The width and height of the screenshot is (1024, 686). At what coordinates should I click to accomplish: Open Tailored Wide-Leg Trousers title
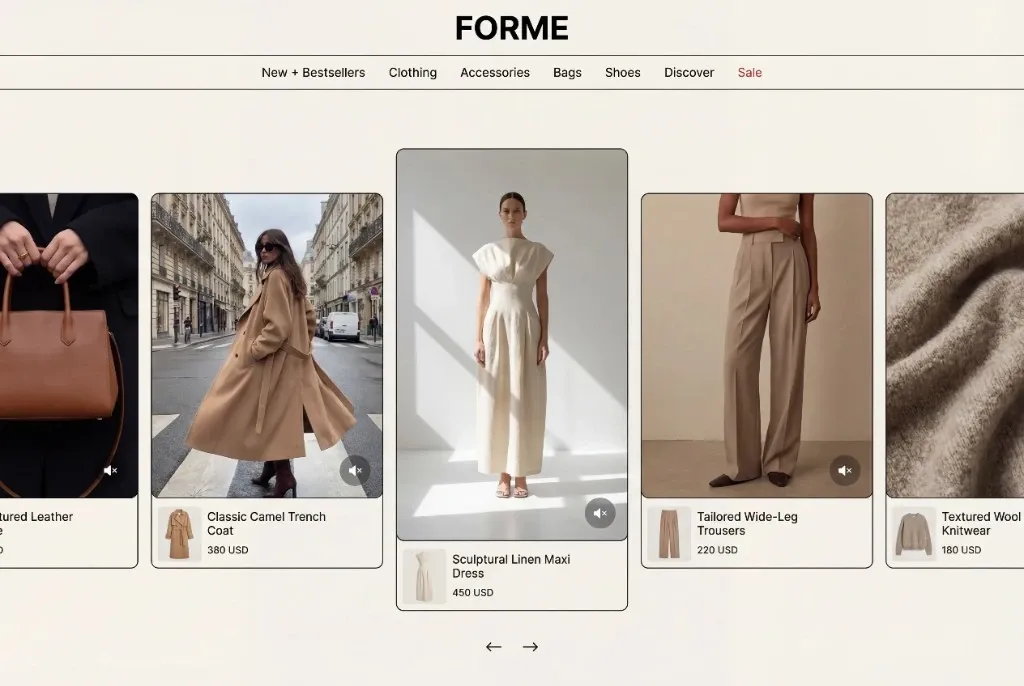click(747, 523)
